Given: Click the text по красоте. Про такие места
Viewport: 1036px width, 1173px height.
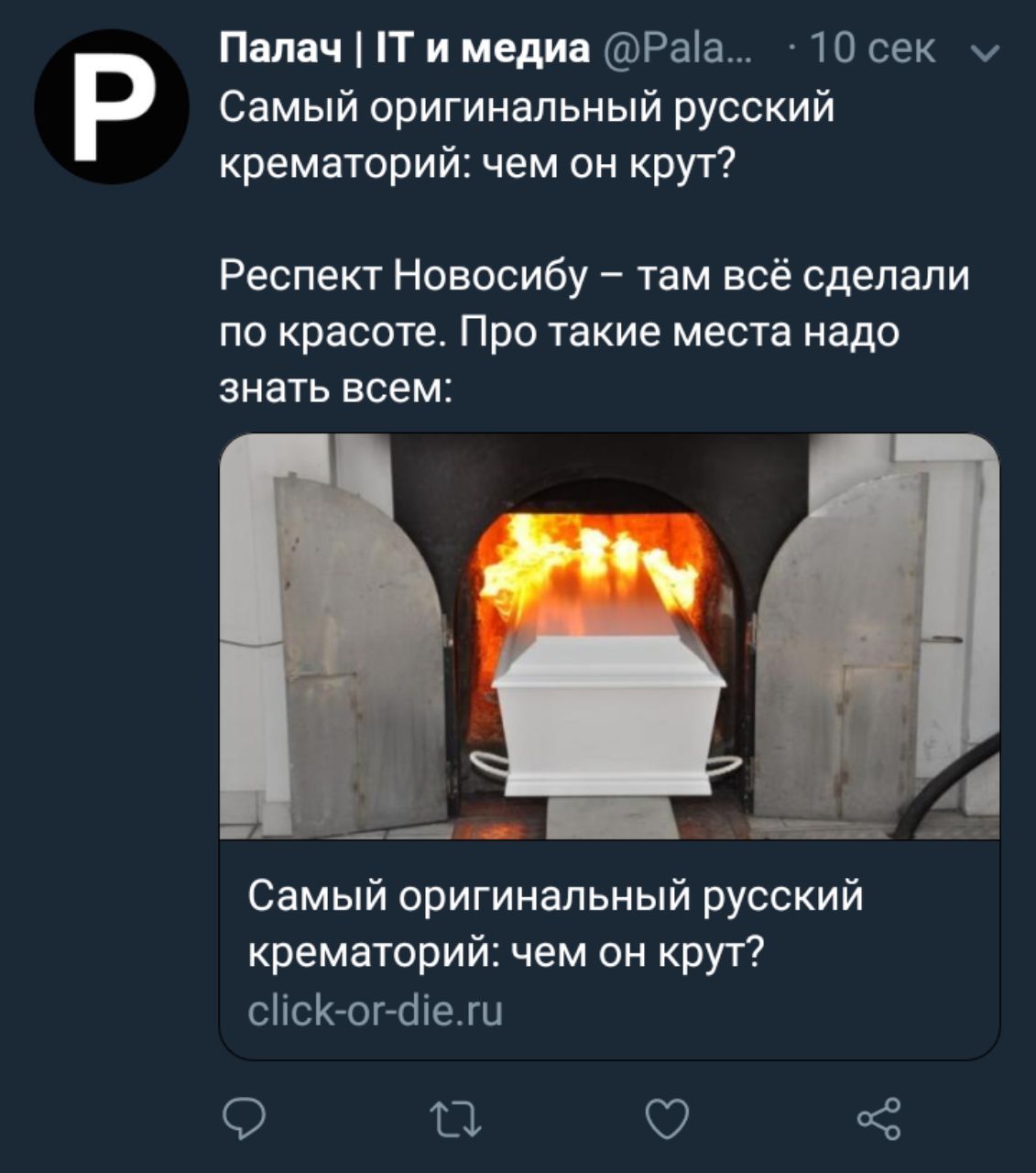Looking at the screenshot, I should (x=507, y=333).
